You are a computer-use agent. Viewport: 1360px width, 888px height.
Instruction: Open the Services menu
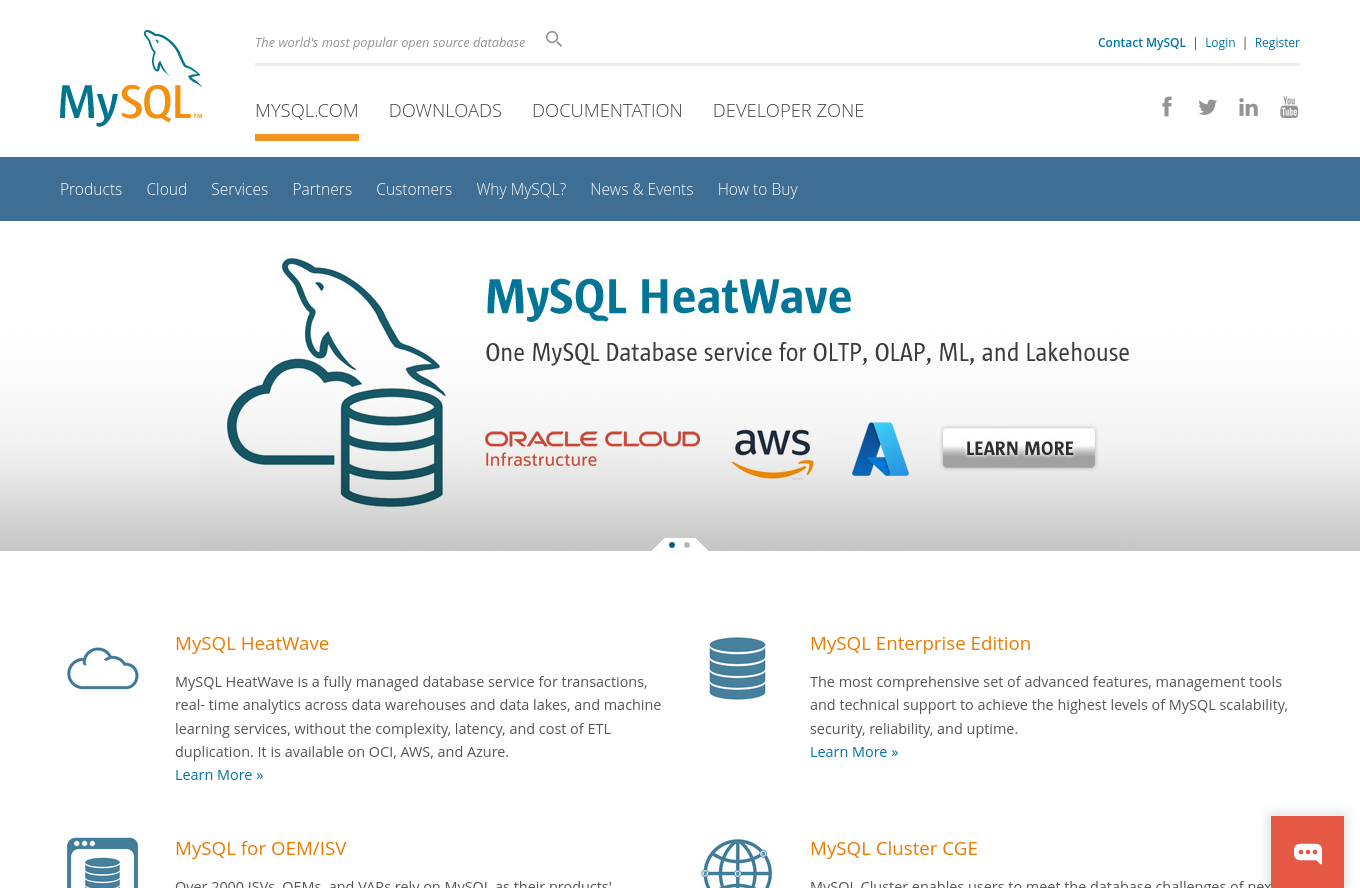pos(239,189)
